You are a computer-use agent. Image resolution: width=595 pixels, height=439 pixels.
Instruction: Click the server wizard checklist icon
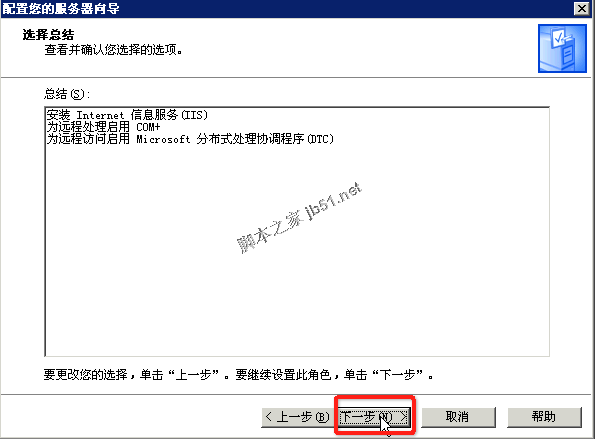pos(562,48)
